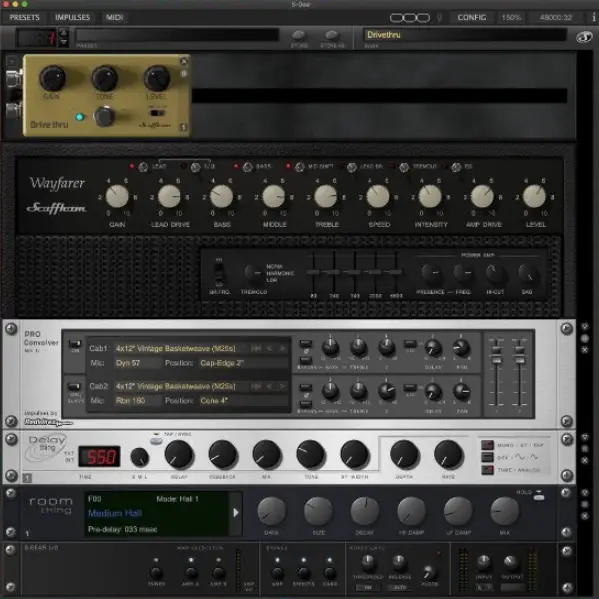Image resolution: width=599 pixels, height=599 pixels.
Task: Click the Scuffham logo icon at top right
Action: coord(584,37)
